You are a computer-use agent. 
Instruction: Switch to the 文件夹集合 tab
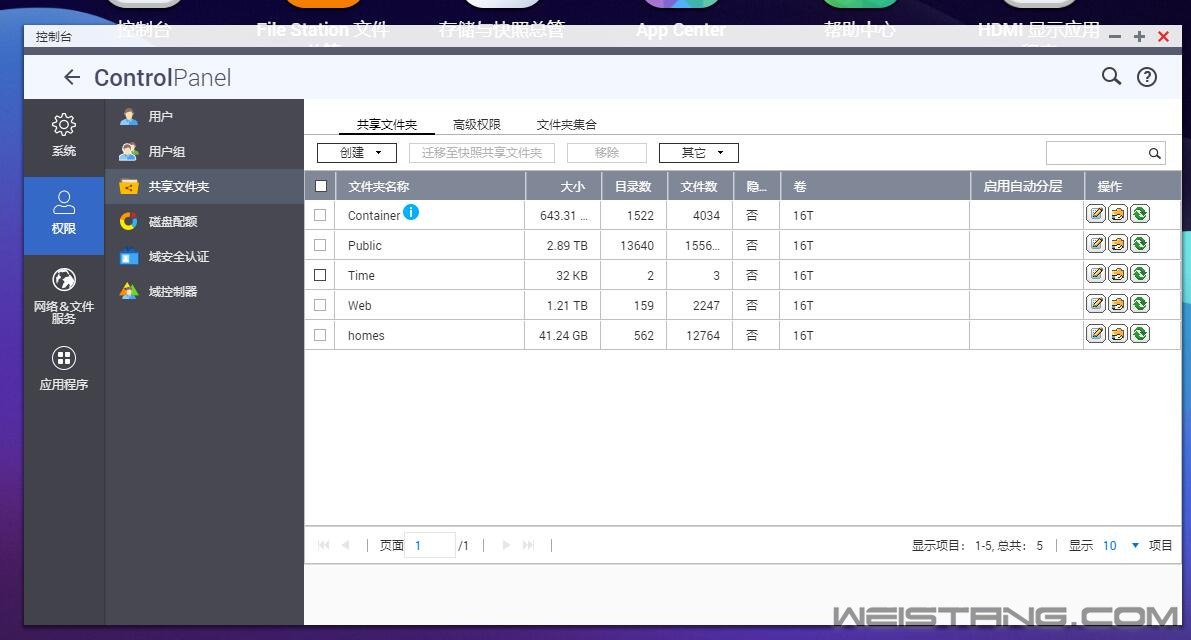566,125
